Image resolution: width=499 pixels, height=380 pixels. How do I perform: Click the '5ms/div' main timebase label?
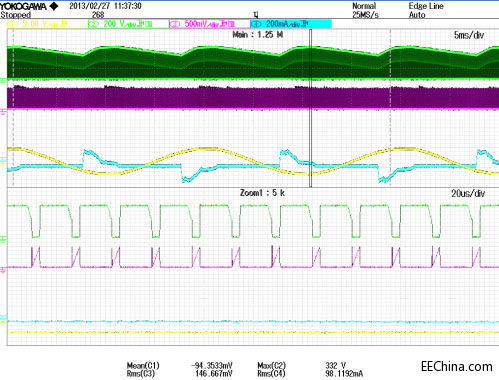coord(469,35)
